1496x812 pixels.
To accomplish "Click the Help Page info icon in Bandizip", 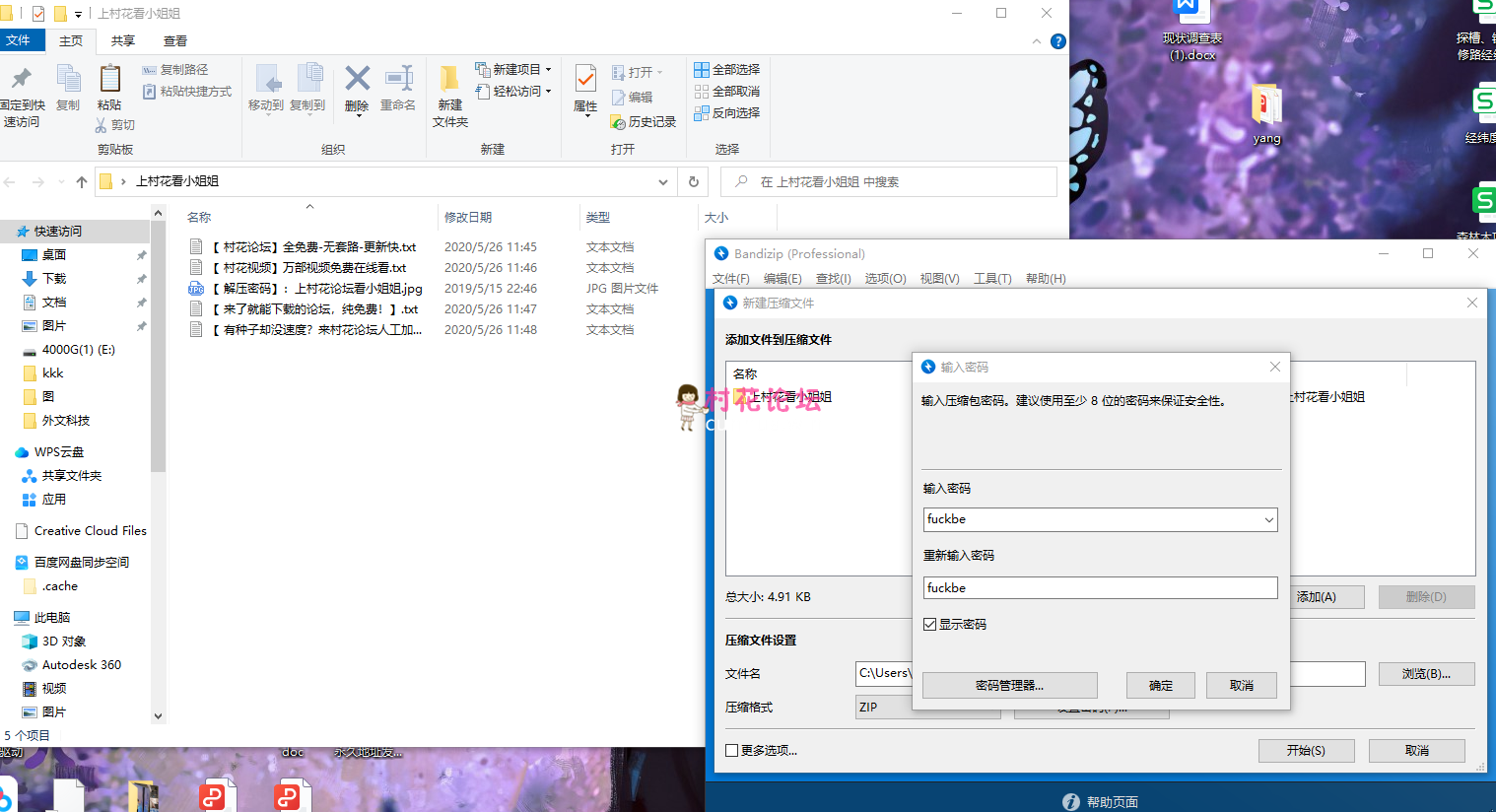I will click(1071, 802).
